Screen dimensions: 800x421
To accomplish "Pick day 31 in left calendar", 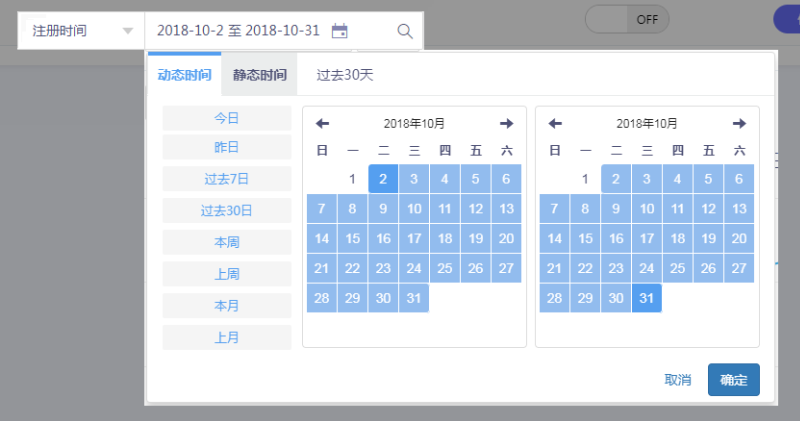I will 414,298.
